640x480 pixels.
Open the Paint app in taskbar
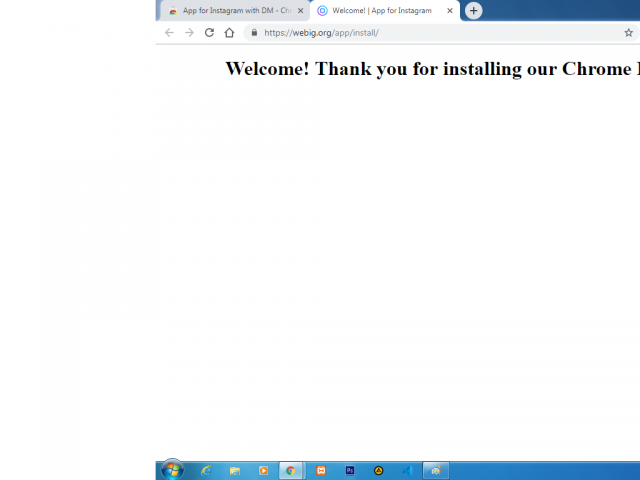(436, 471)
